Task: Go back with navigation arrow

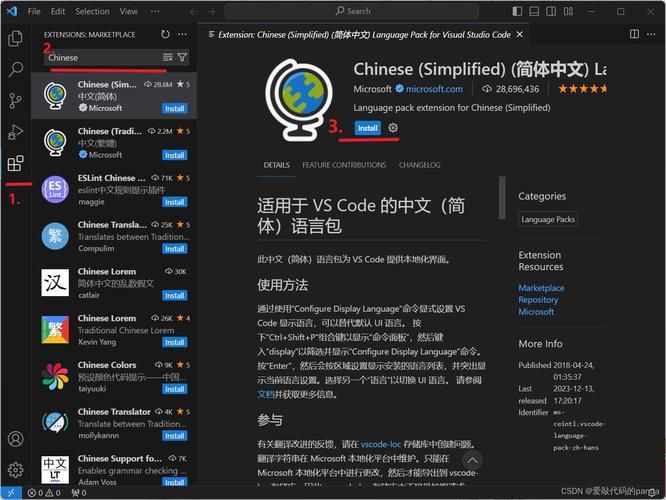Action: click(195, 11)
